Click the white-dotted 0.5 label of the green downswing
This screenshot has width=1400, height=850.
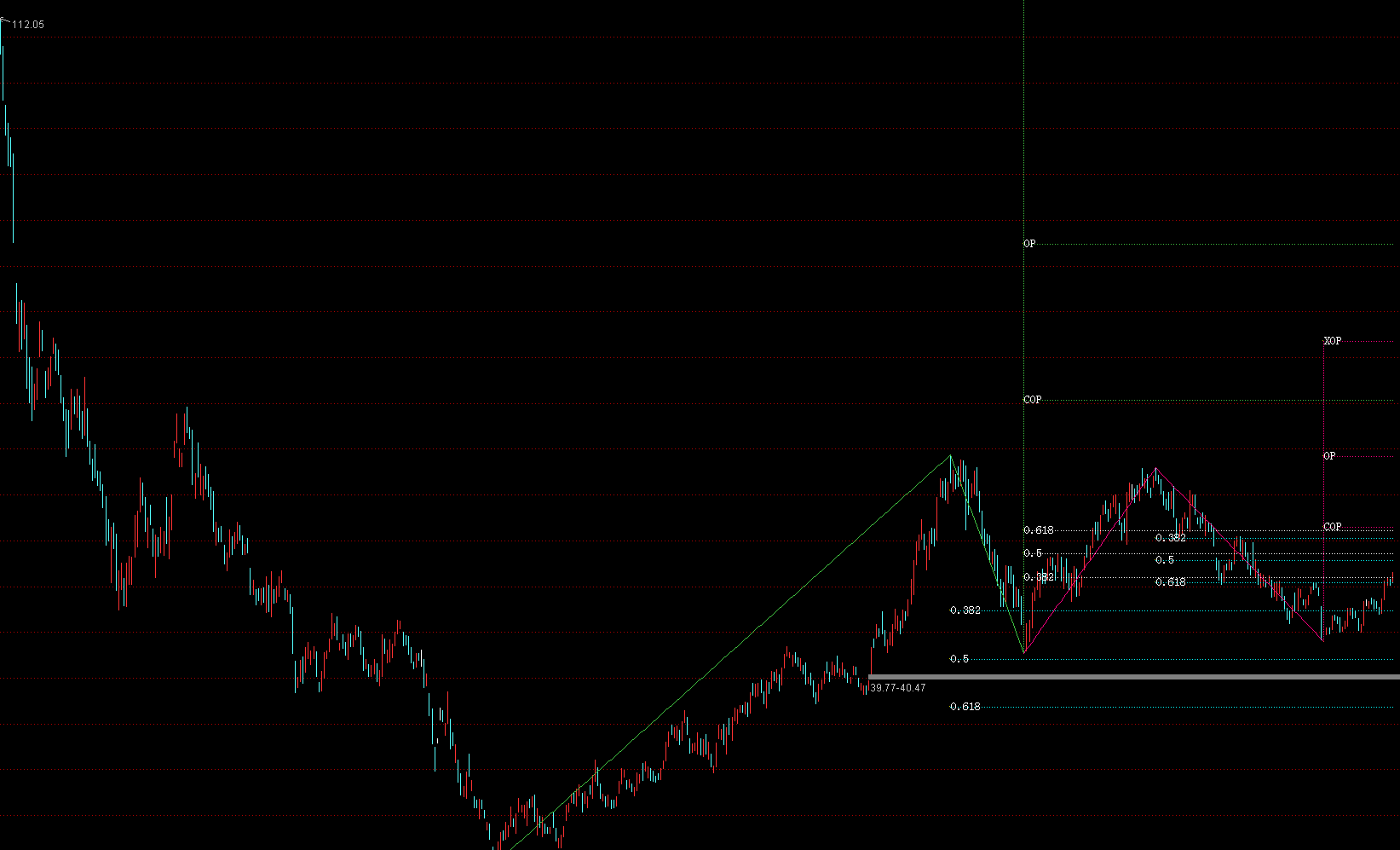(x=1033, y=553)
